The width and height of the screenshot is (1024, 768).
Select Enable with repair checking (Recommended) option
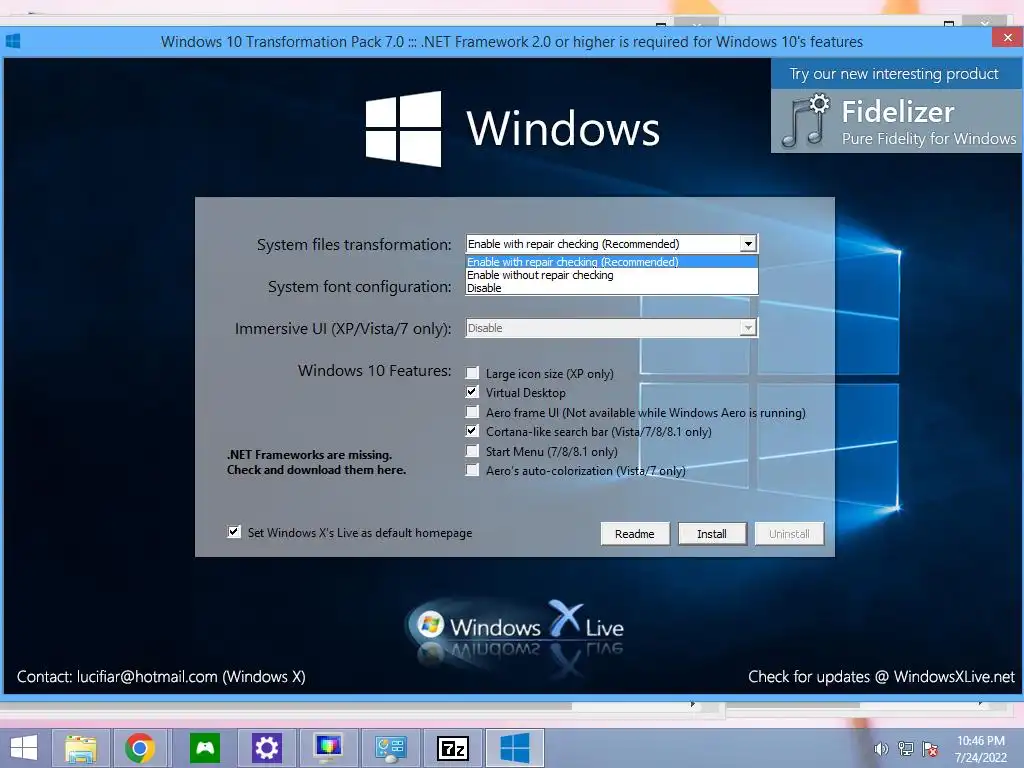click(611, 262)
